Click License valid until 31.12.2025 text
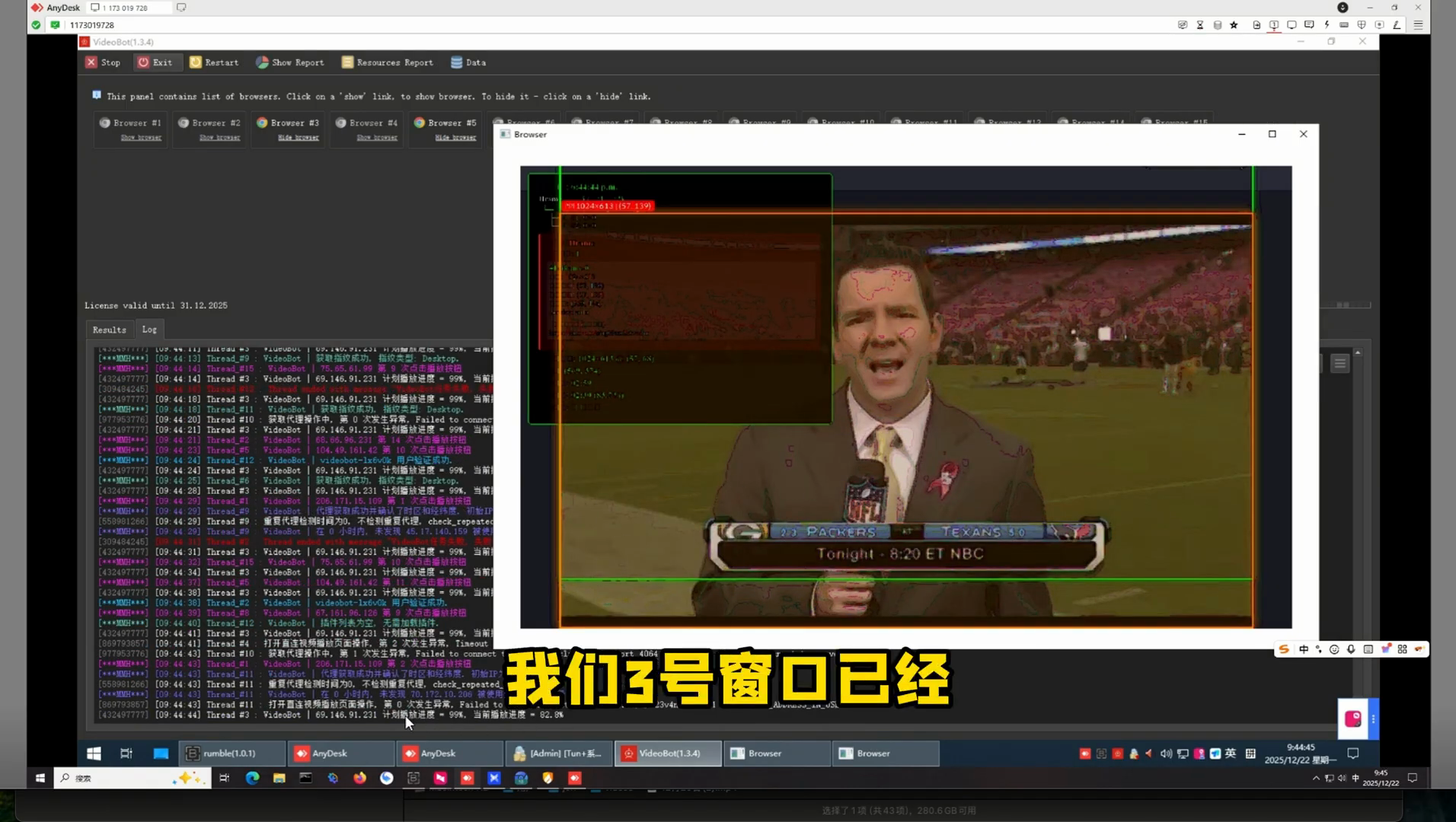The height and width of the screenshot is (822, 1456). pyautogui.click(x=156, y=305)
